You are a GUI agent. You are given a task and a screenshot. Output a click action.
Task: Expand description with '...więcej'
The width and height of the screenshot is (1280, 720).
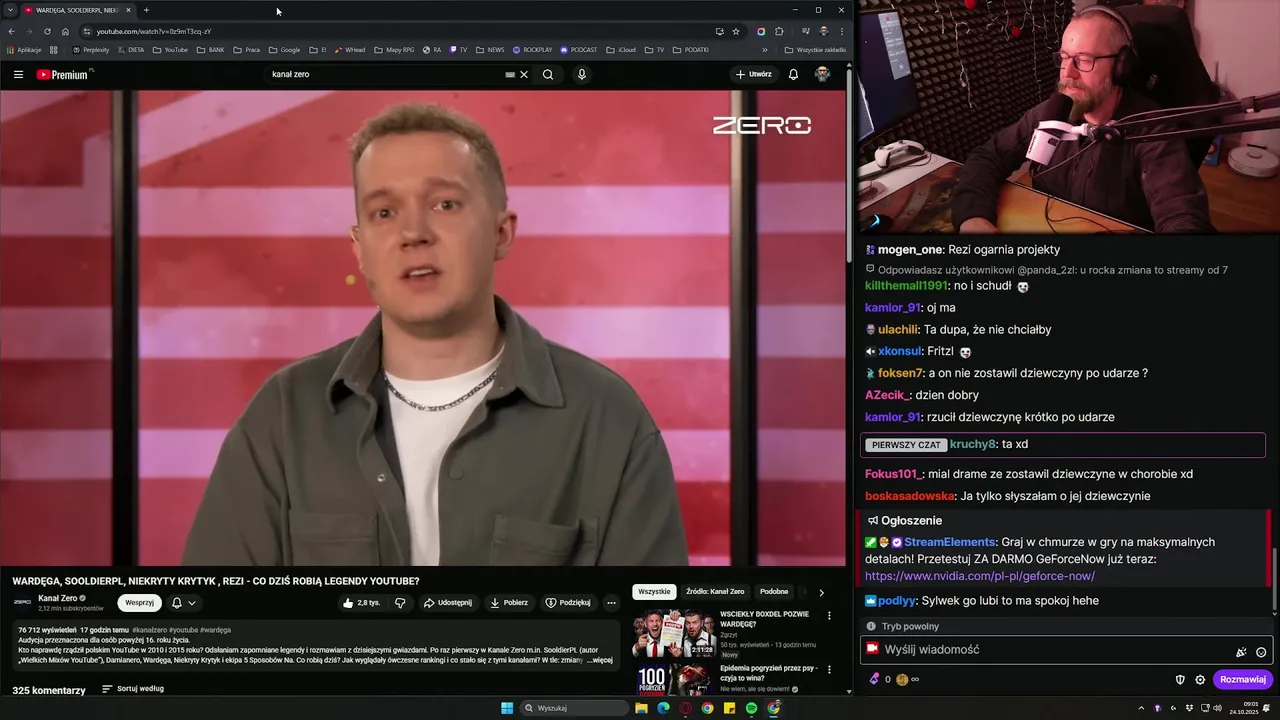click(x=601, y=660)
